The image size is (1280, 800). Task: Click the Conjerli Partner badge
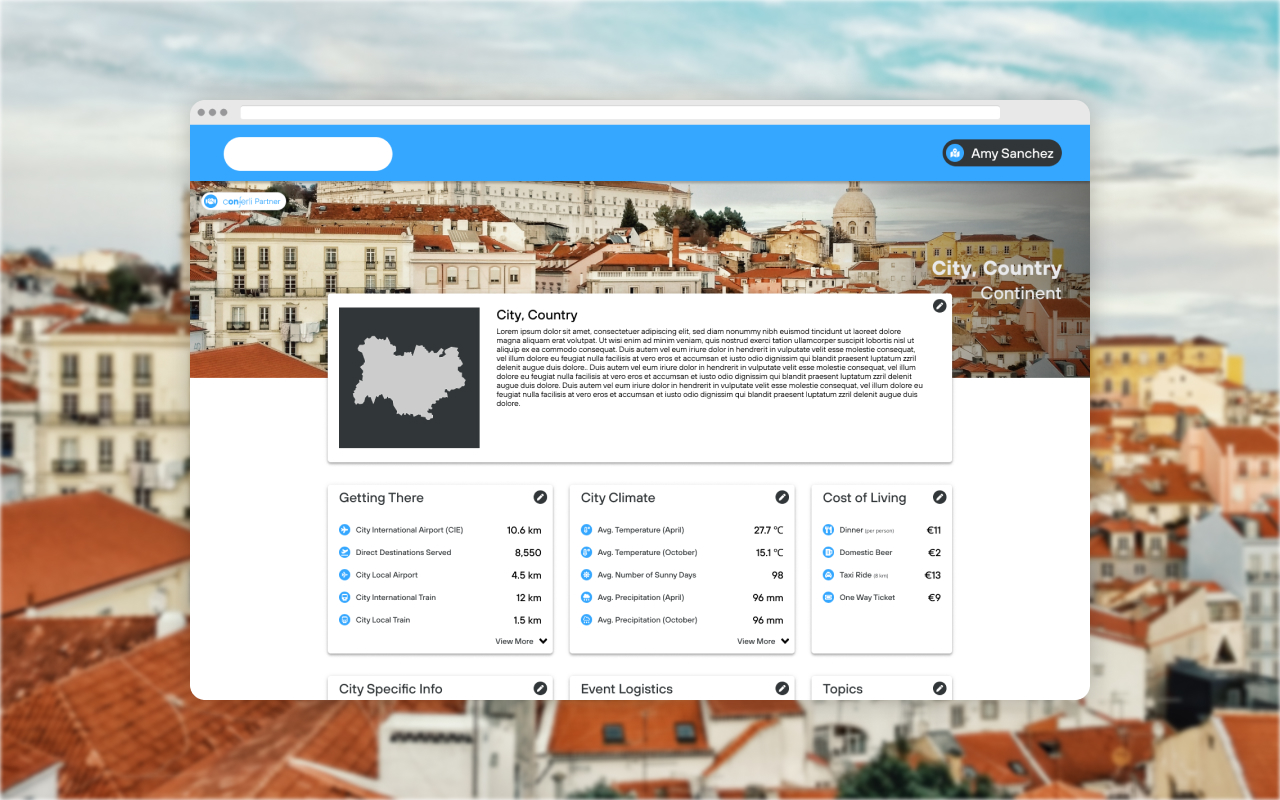[x=243, y=201]
